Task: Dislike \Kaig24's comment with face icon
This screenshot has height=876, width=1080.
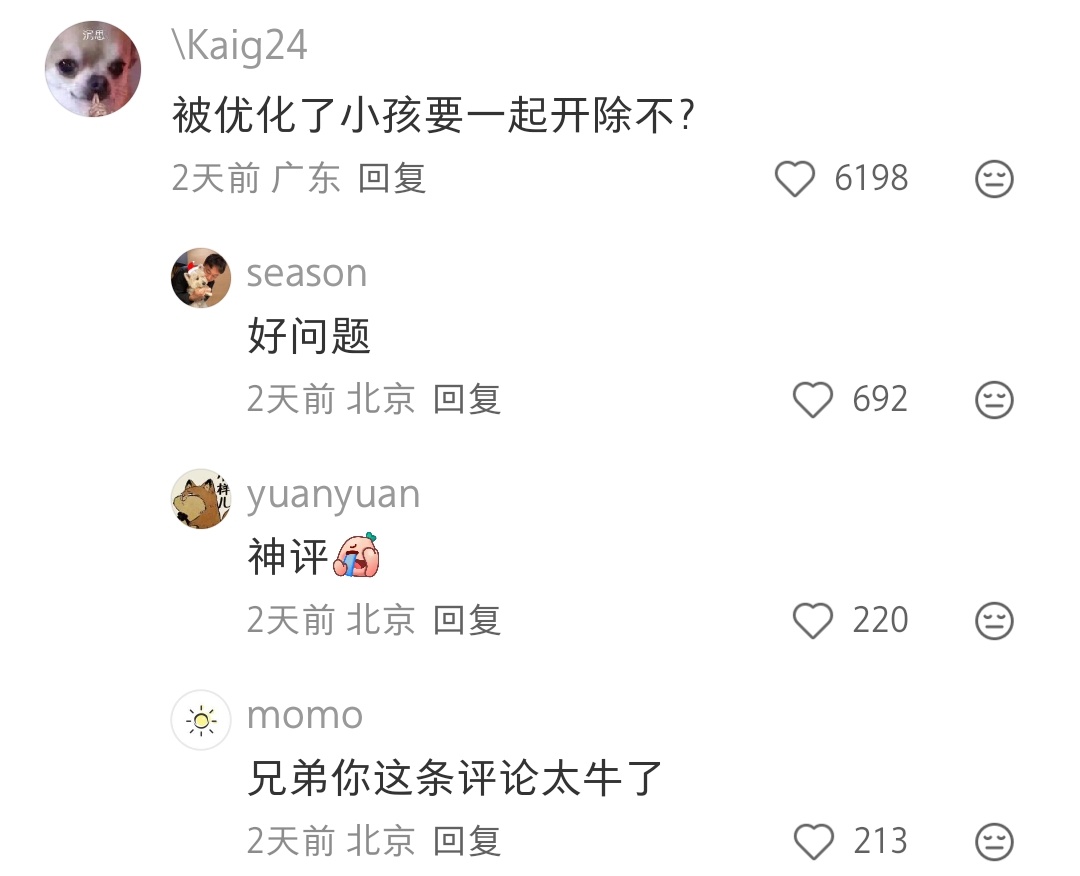Action: [x=994, y=179]
